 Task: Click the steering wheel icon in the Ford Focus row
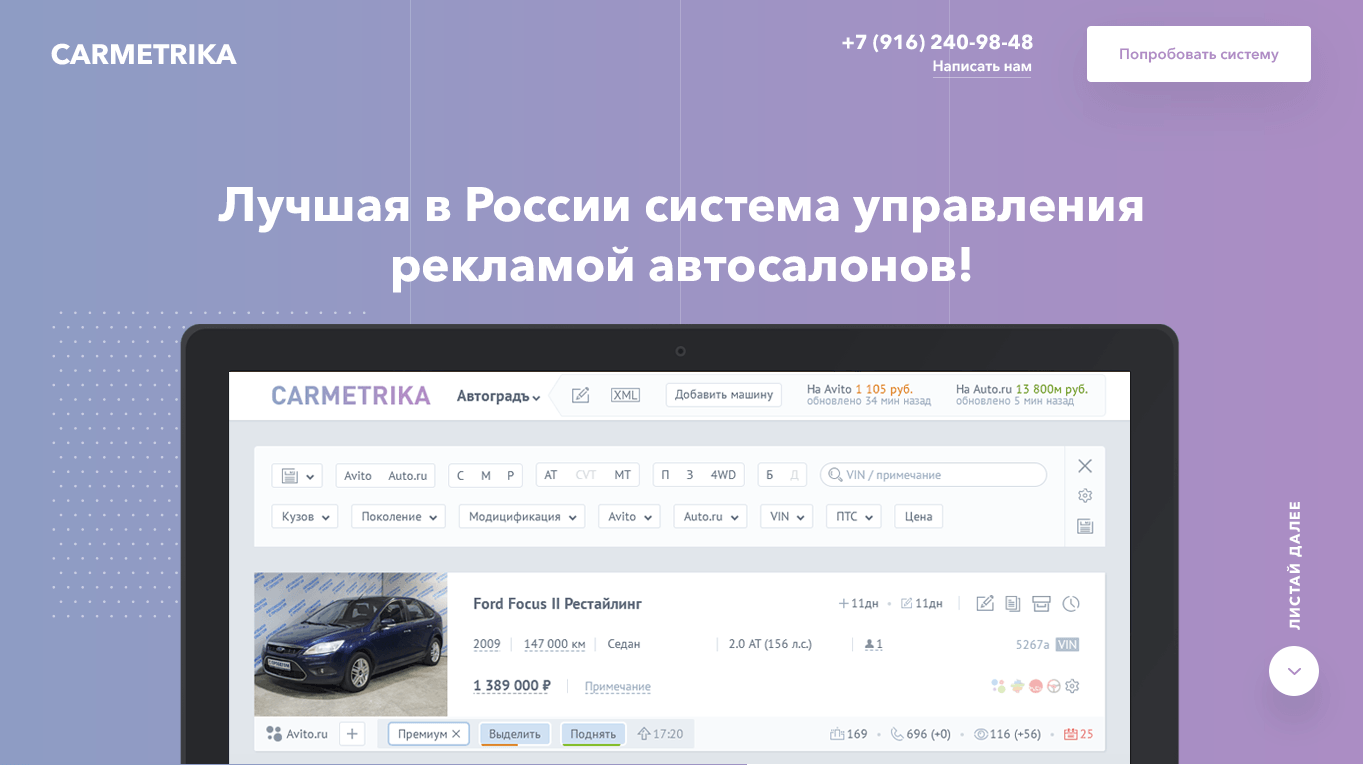1053,686
